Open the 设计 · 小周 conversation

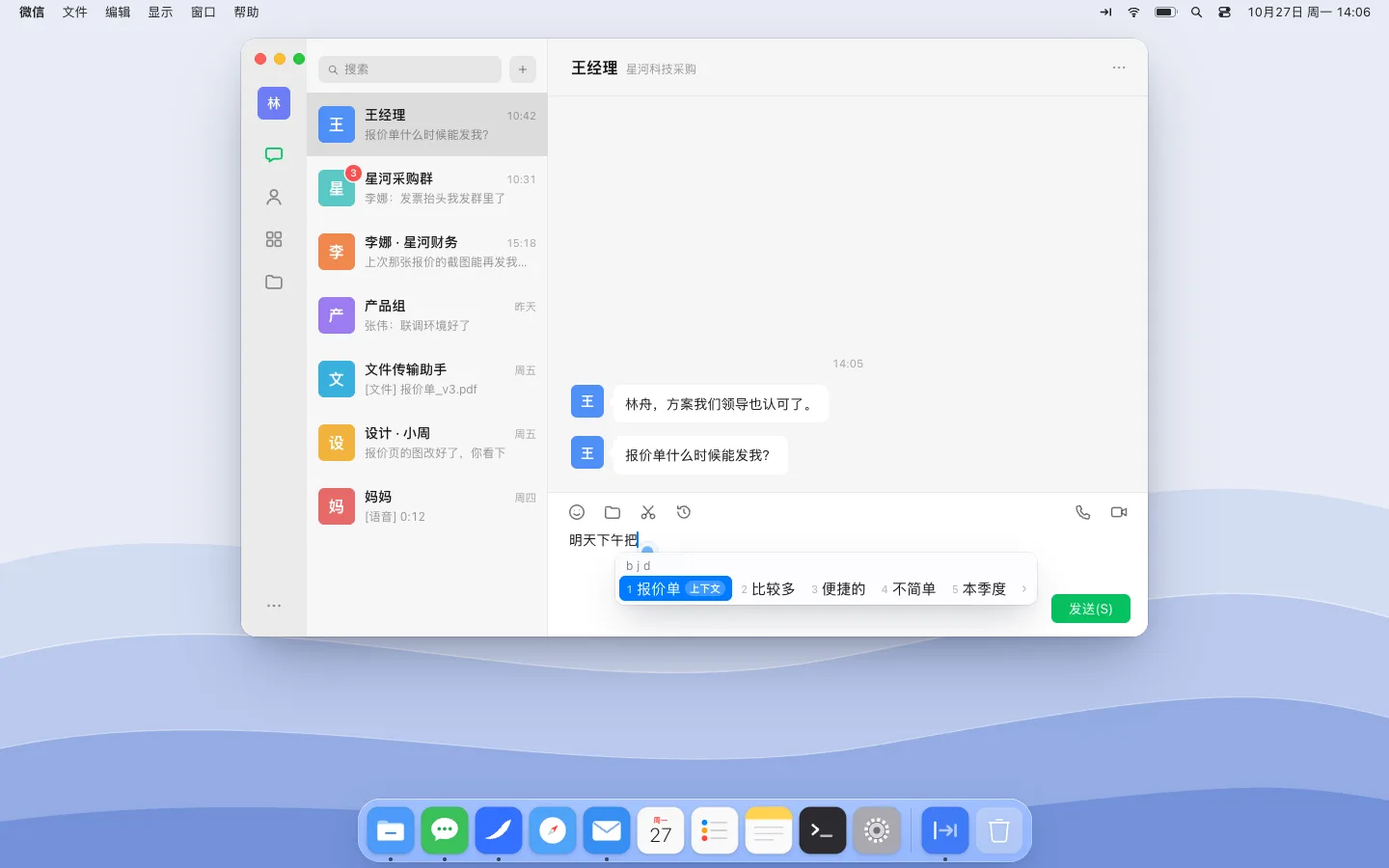[x=427, y=443]
